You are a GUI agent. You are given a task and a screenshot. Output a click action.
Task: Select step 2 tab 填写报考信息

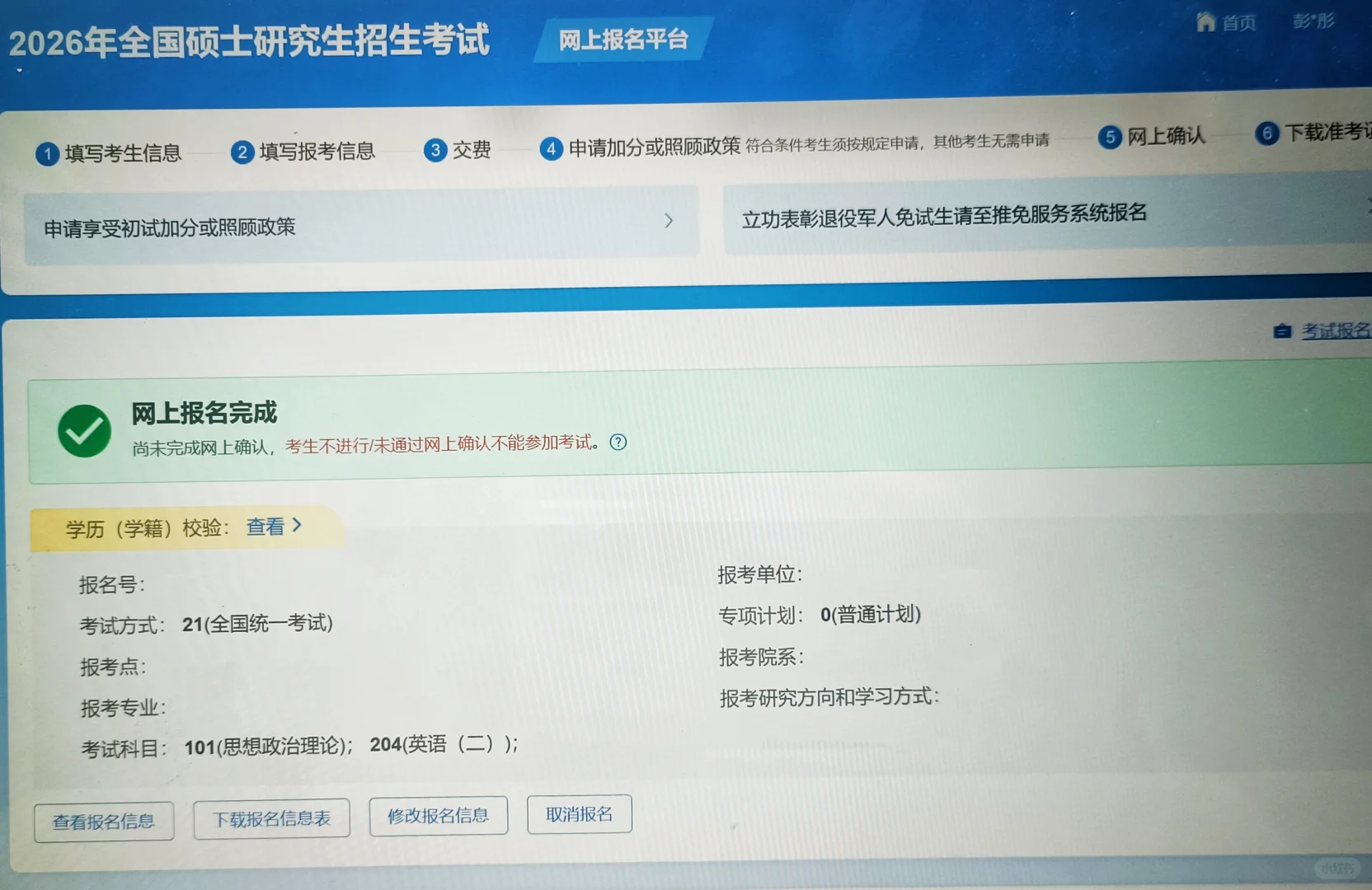click(x=242, y=152)
